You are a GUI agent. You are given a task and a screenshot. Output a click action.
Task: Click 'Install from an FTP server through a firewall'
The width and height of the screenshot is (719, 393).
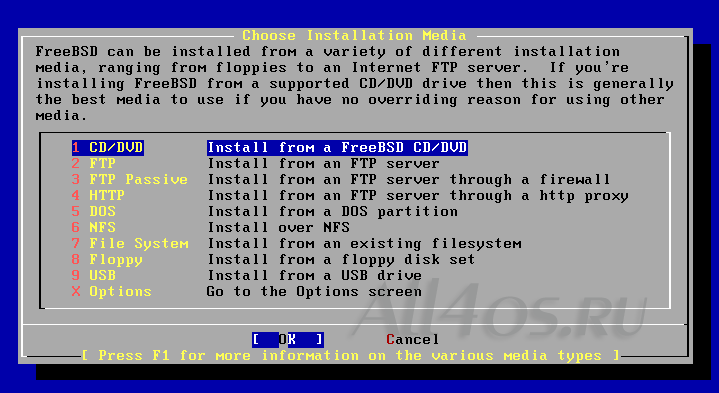point(409,180)
